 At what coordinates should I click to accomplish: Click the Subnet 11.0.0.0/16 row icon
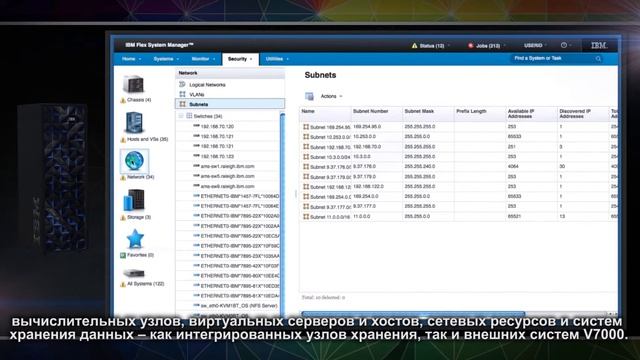coord(306,217)
